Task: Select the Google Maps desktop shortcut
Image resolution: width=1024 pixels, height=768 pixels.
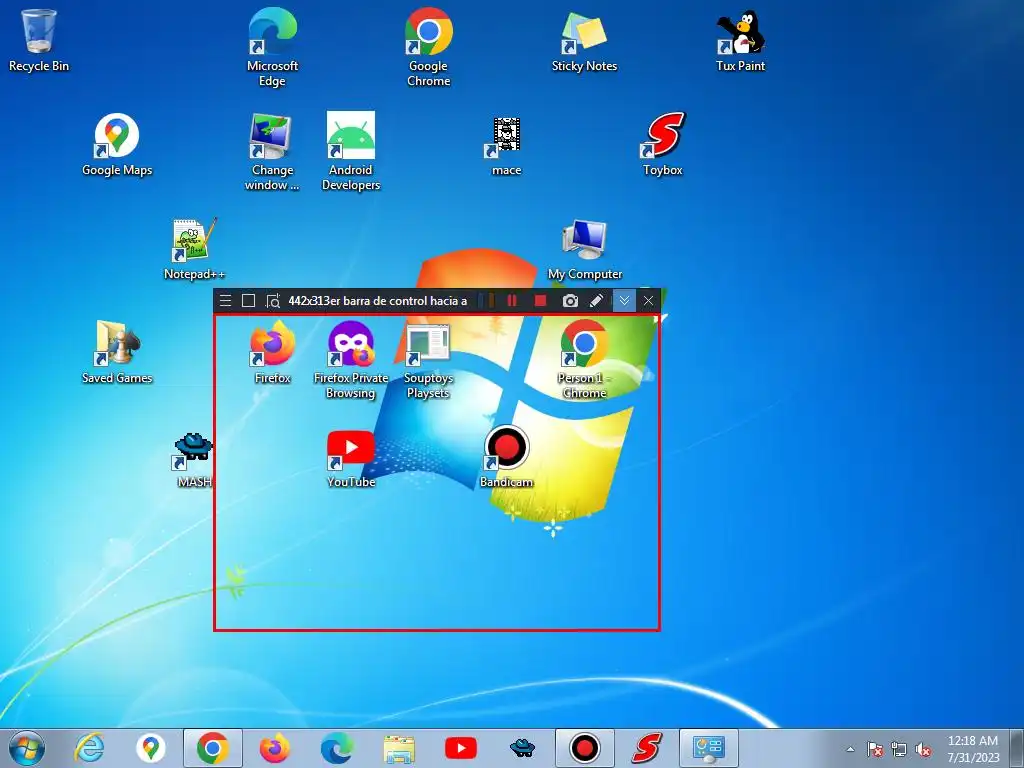Action: [x=117, y=144]
